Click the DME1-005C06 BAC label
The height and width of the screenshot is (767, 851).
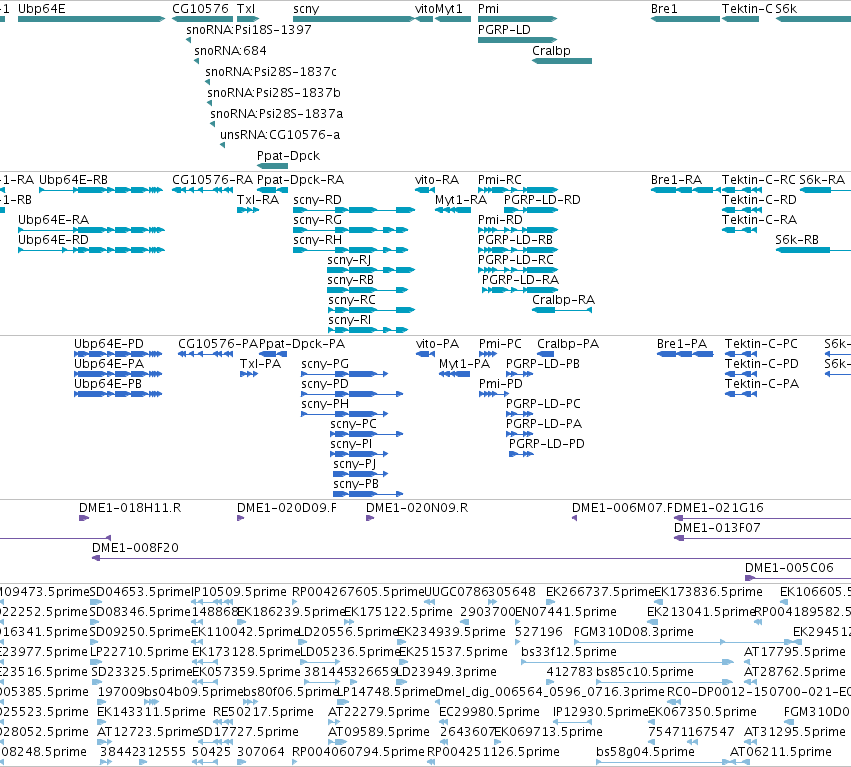coord(789,568)
